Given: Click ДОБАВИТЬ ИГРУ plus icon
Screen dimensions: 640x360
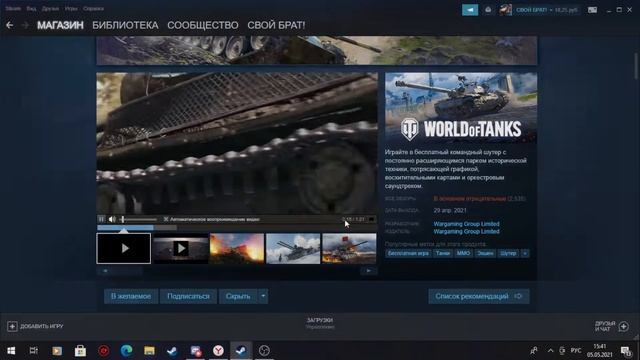Looking at the screenshot, I should click(x=12, y=326).
